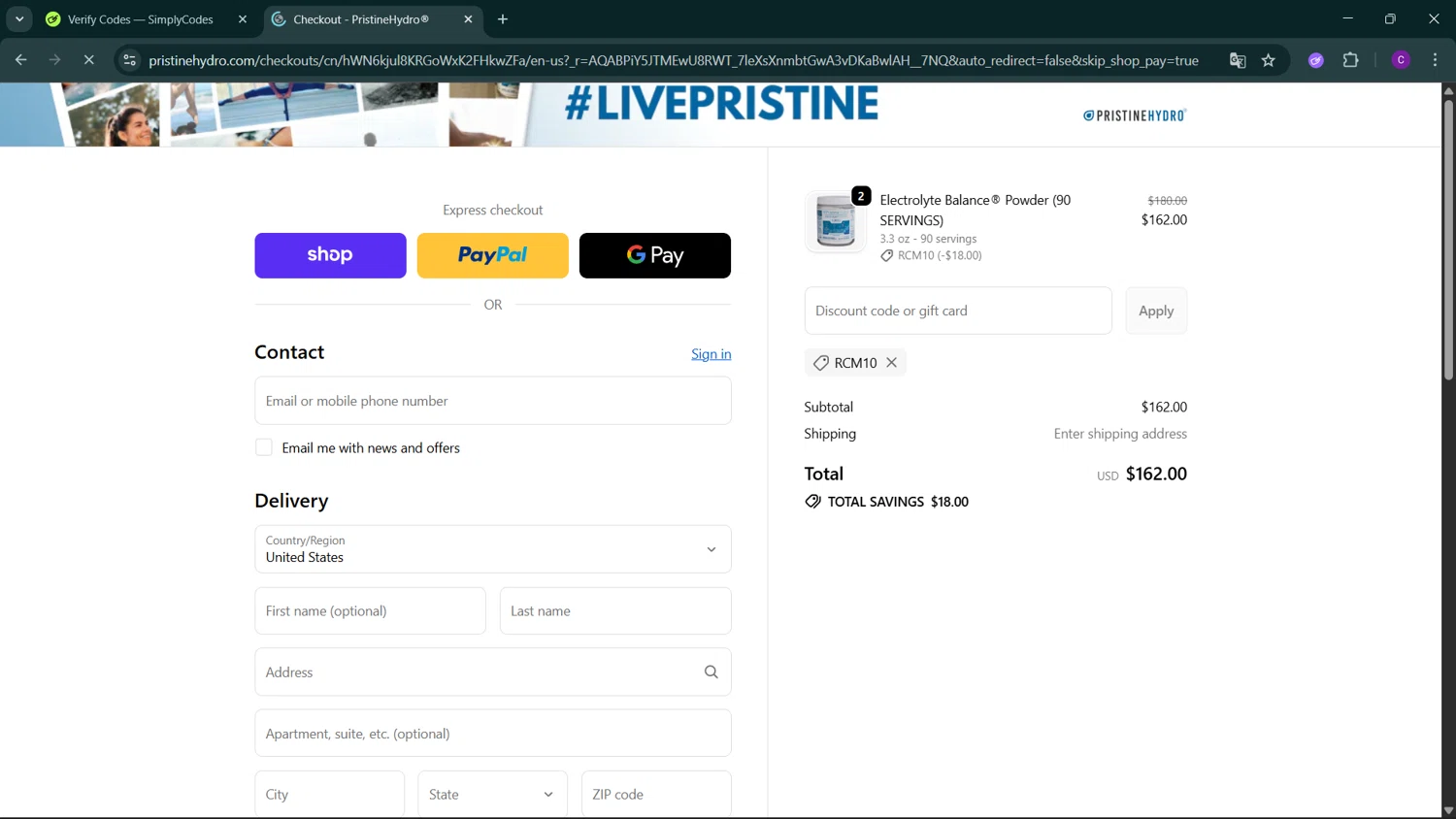The image size is (1456, 819).
Task: View site information icon in address bar
Action: pyautogui.click(x=129, y=60)
